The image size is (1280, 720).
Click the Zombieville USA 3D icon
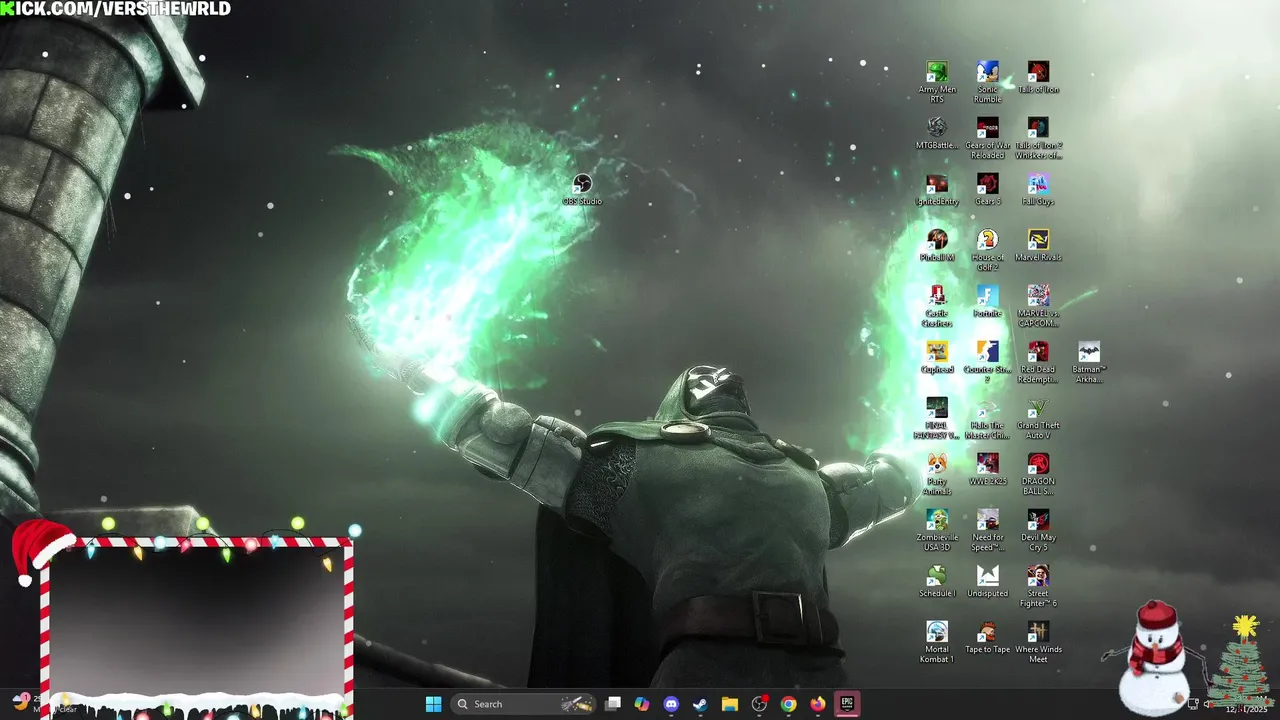pos(937,530)
